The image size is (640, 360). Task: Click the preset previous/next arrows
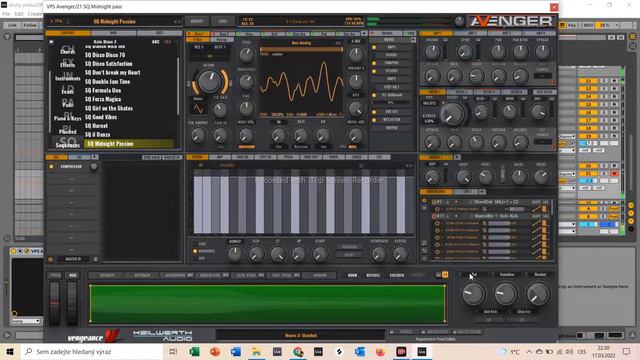tap(177, 21)
